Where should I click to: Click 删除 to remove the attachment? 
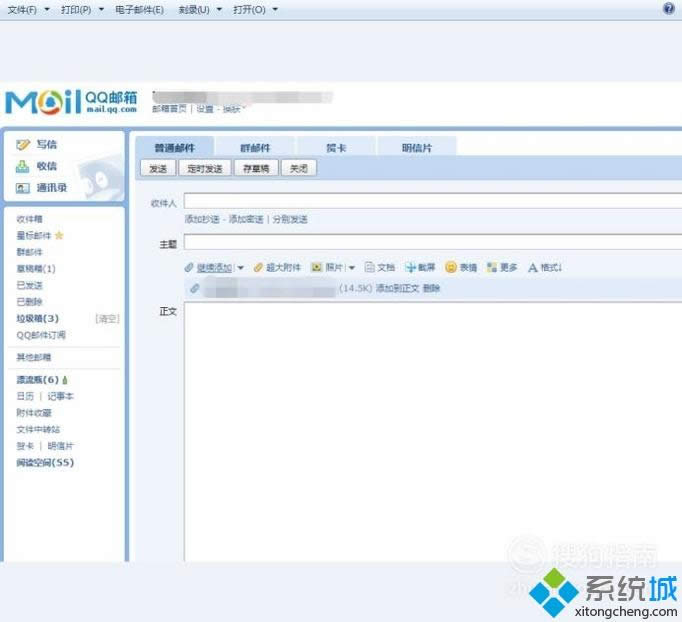(431, 288)
